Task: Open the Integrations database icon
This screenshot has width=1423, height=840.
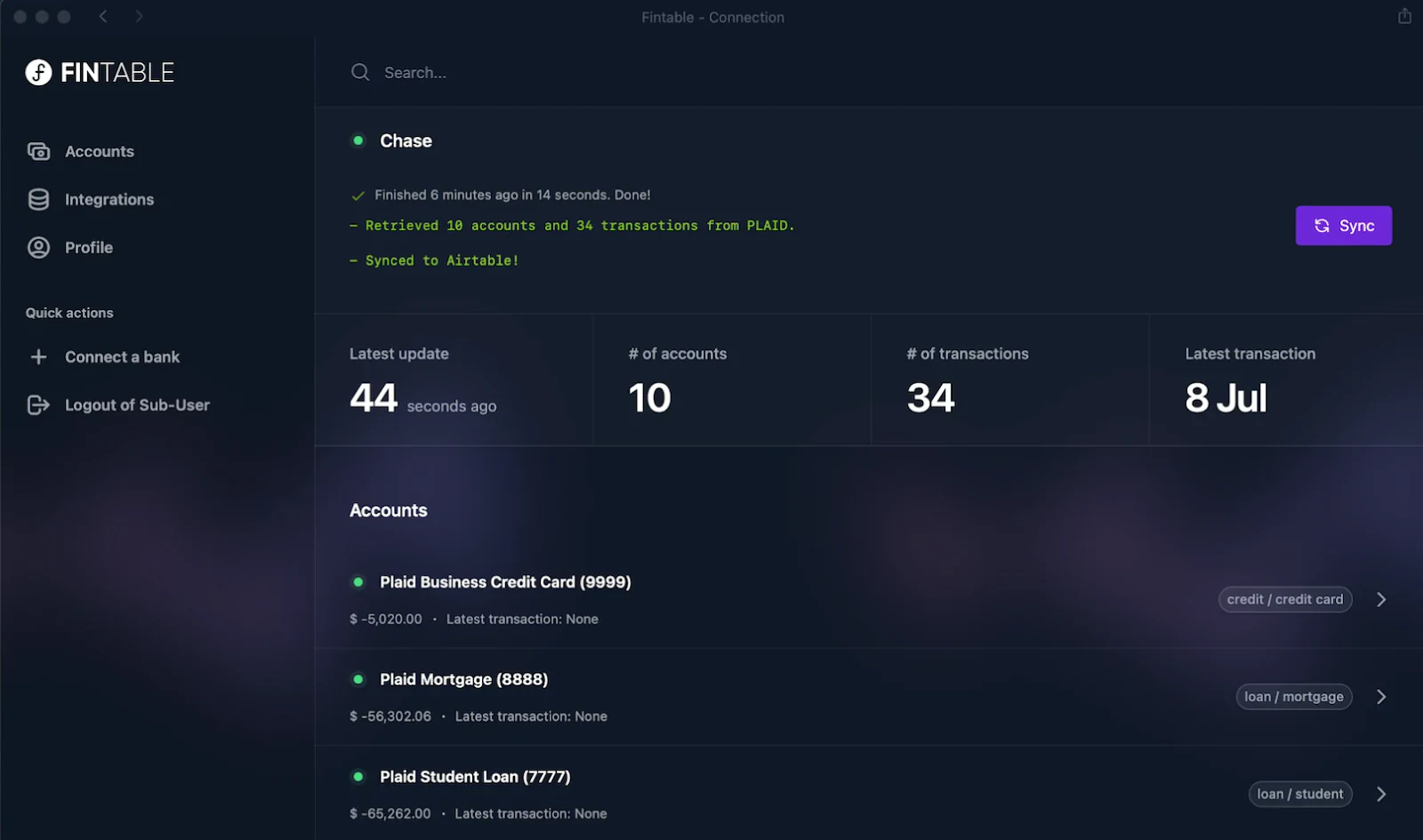Action: (x=38, y=199)
